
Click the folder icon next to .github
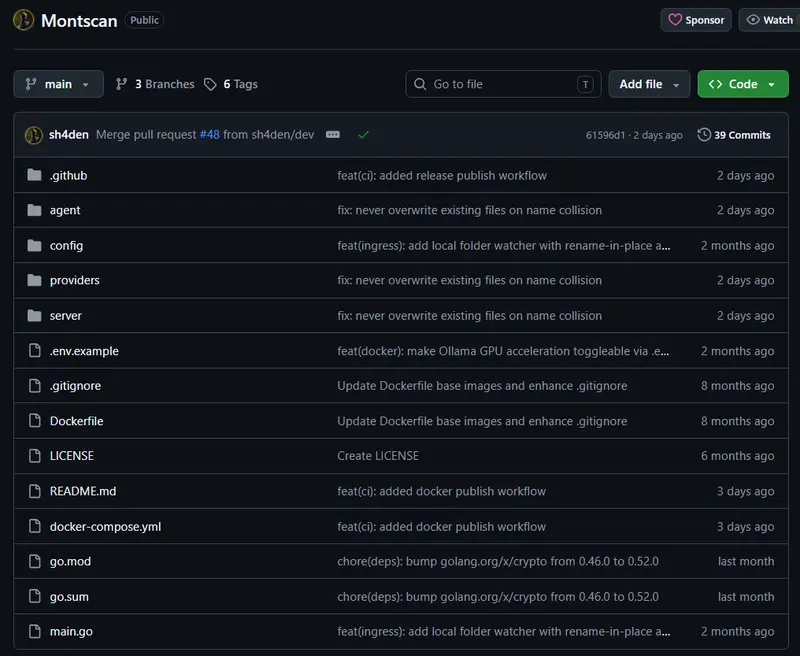pos(34,175)
